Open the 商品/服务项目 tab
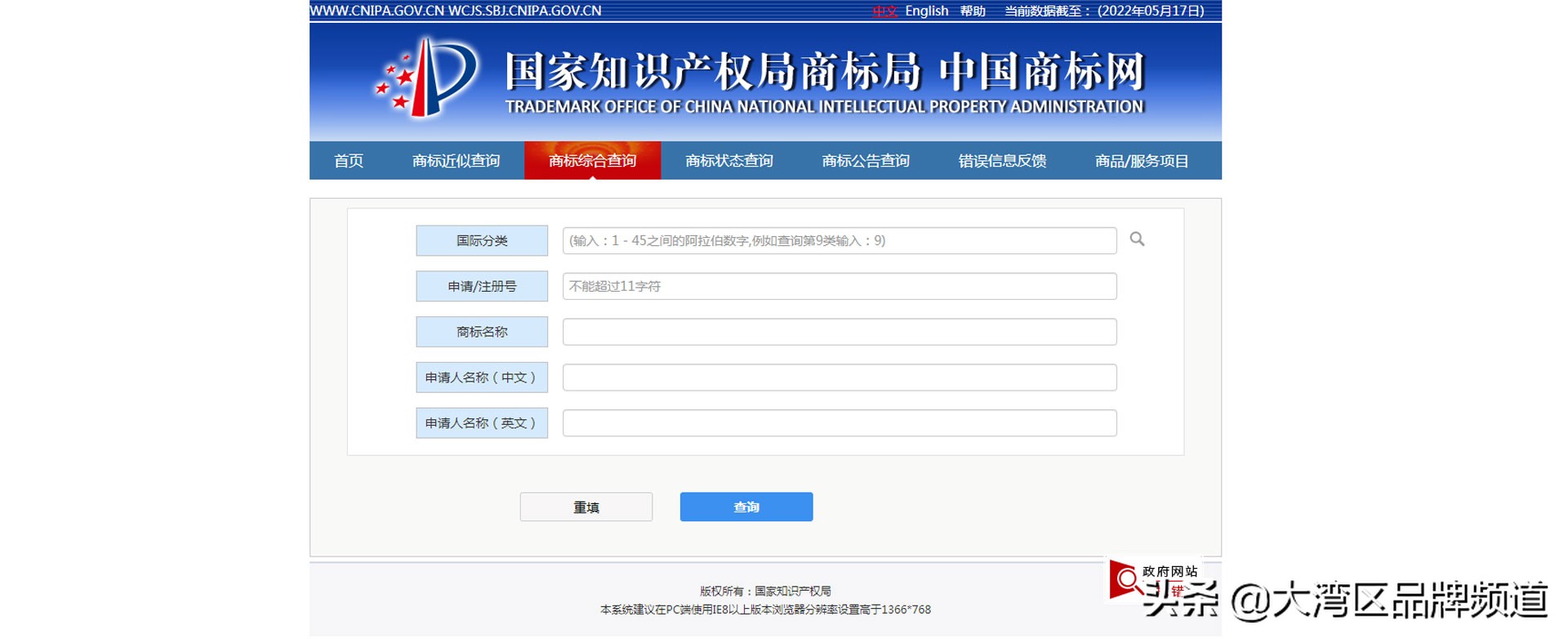Screen dimensions: 1568x639 pyautogui.click(x=1142, y=161)
